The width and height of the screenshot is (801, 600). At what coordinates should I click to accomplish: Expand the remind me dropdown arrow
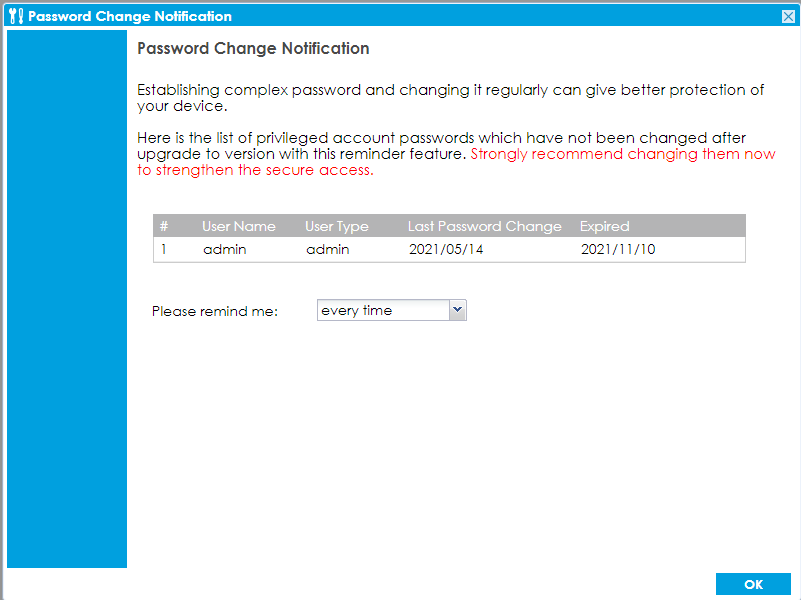coord(458,310)
